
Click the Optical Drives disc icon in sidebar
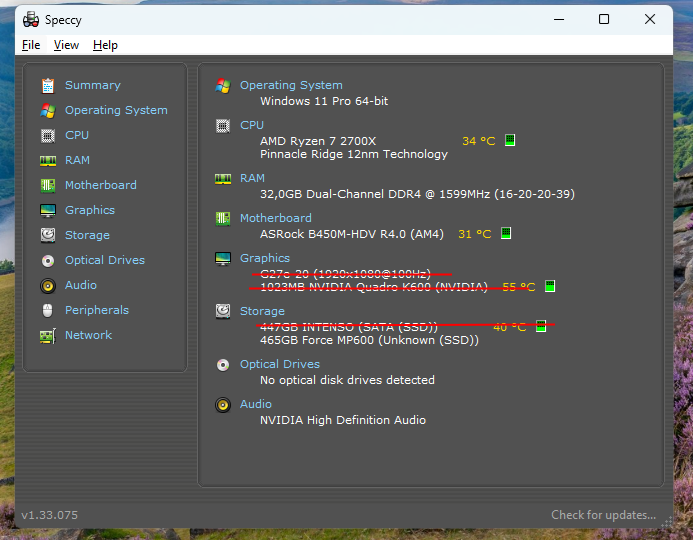pyautogui.click(x=48, y=261)
